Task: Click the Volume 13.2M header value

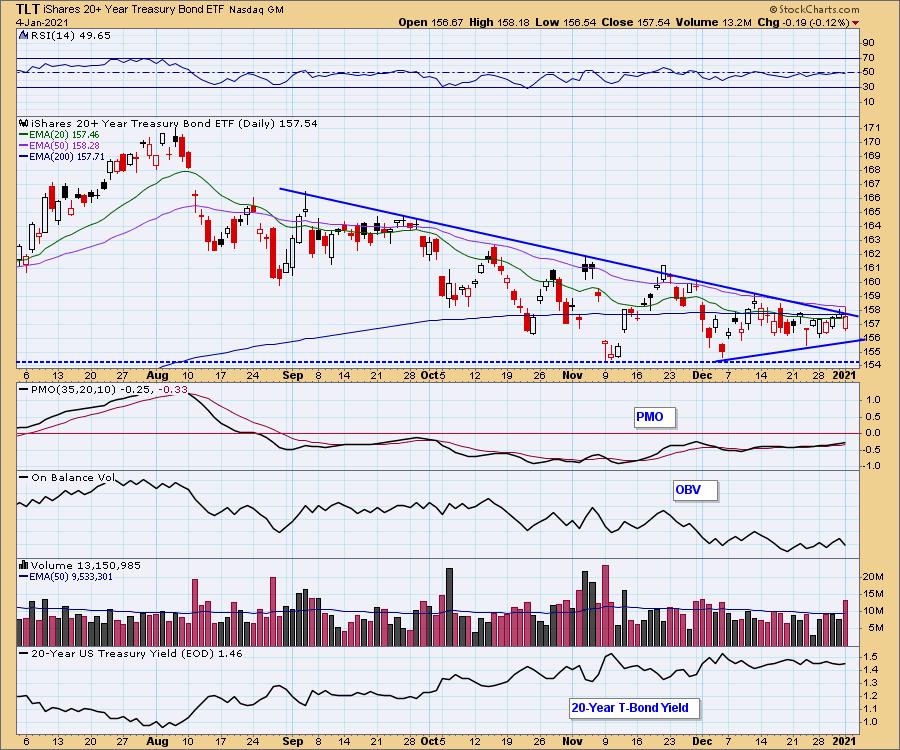Action: click(x=713, y=22)
